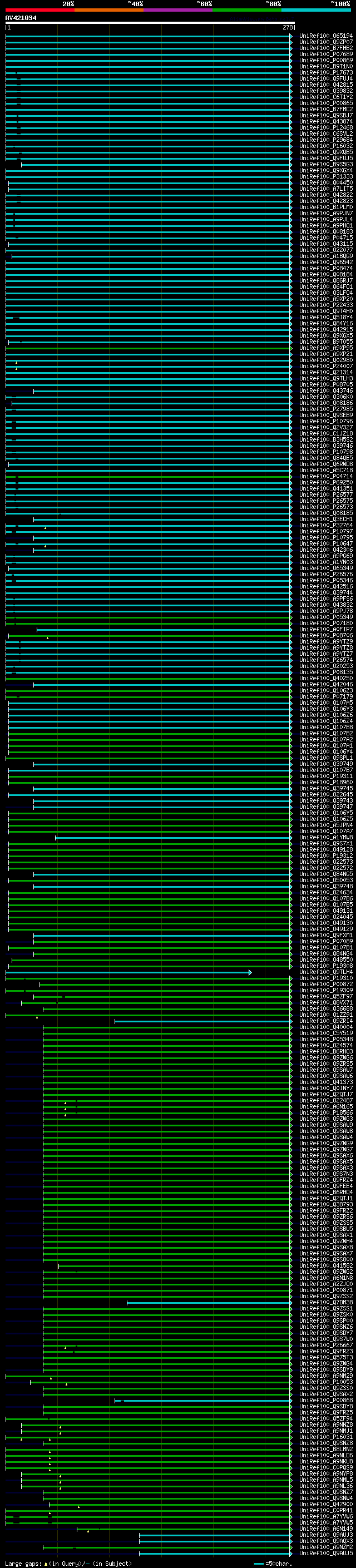Click the green ~80% legend segment

pos(247,10)
